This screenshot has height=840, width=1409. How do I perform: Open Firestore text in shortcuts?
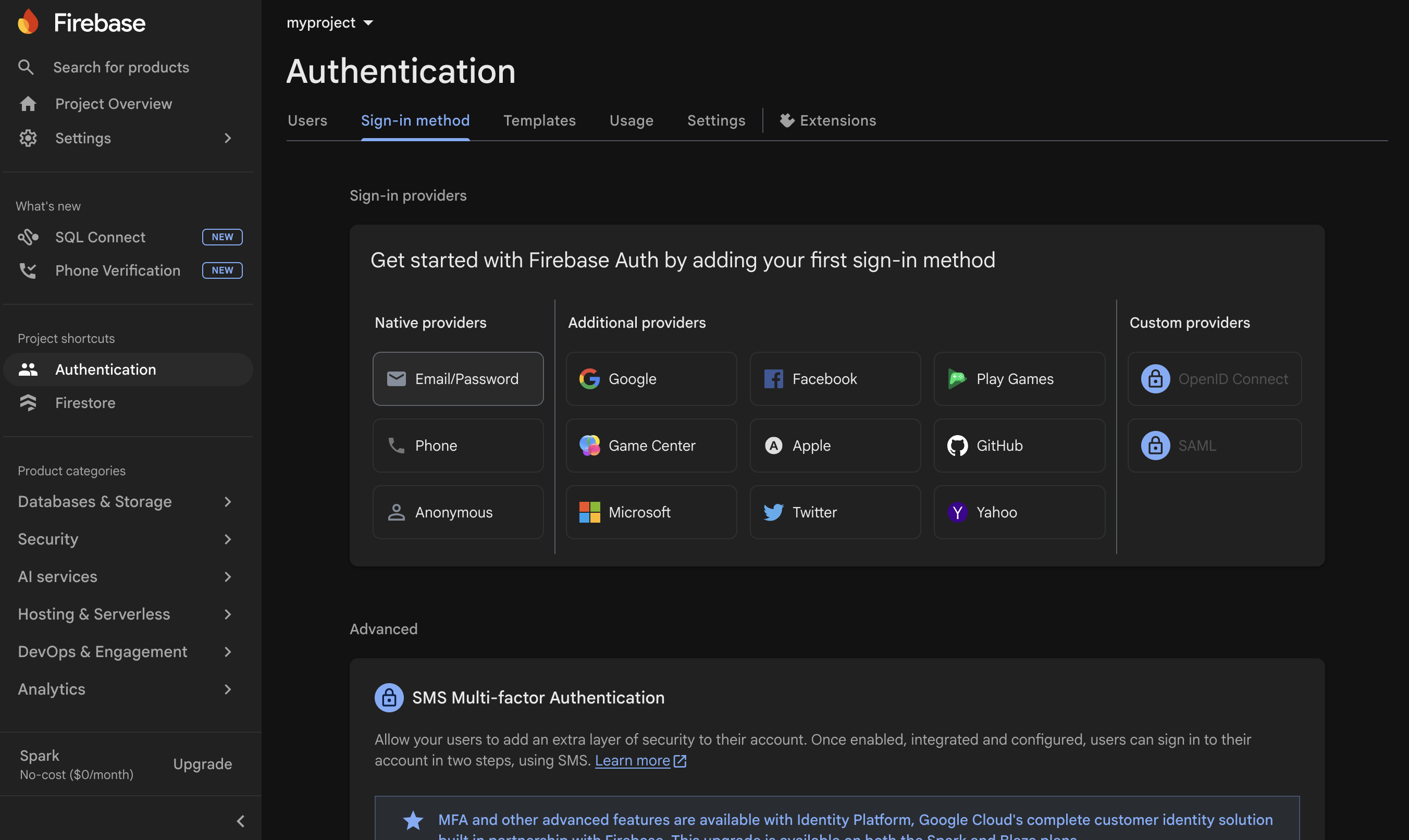coord(85,403)
